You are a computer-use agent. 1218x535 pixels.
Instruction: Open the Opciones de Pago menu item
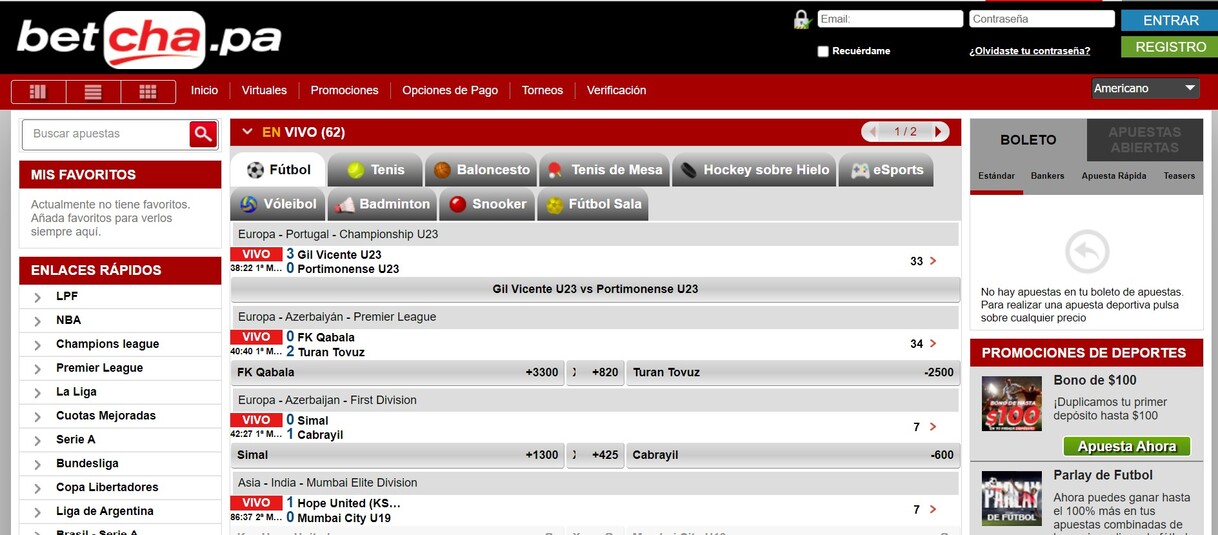[450, 90]
